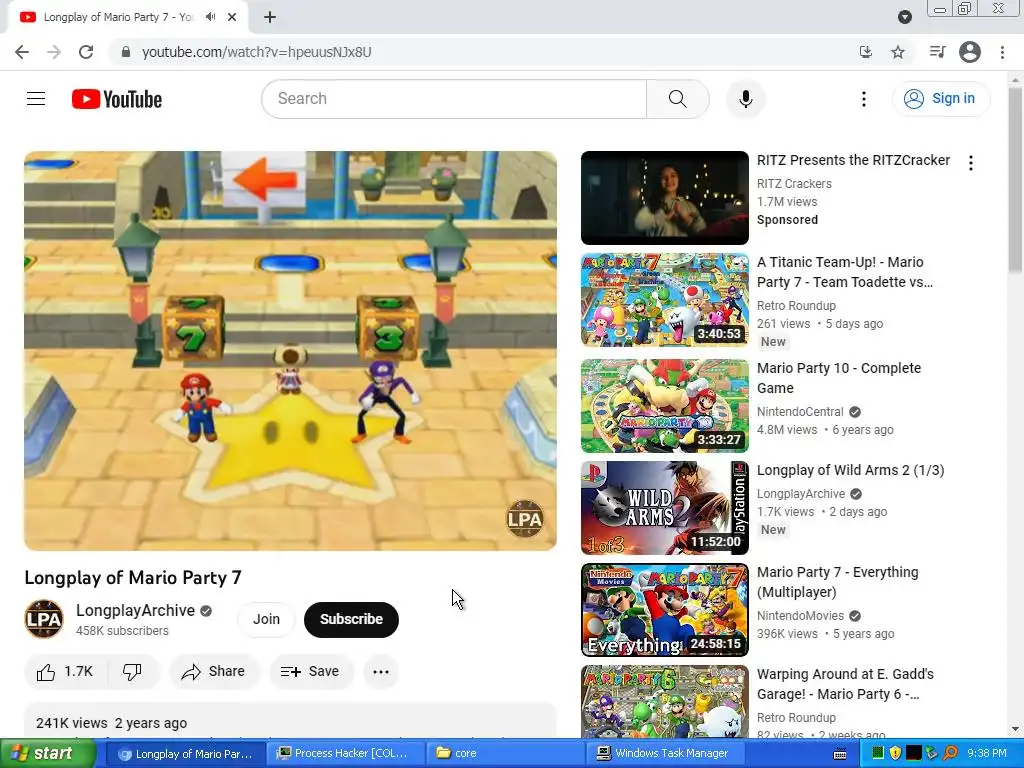Like the video with thumbs up
This screenshot has height=768, width=1024.
click(x=65, y=671)
